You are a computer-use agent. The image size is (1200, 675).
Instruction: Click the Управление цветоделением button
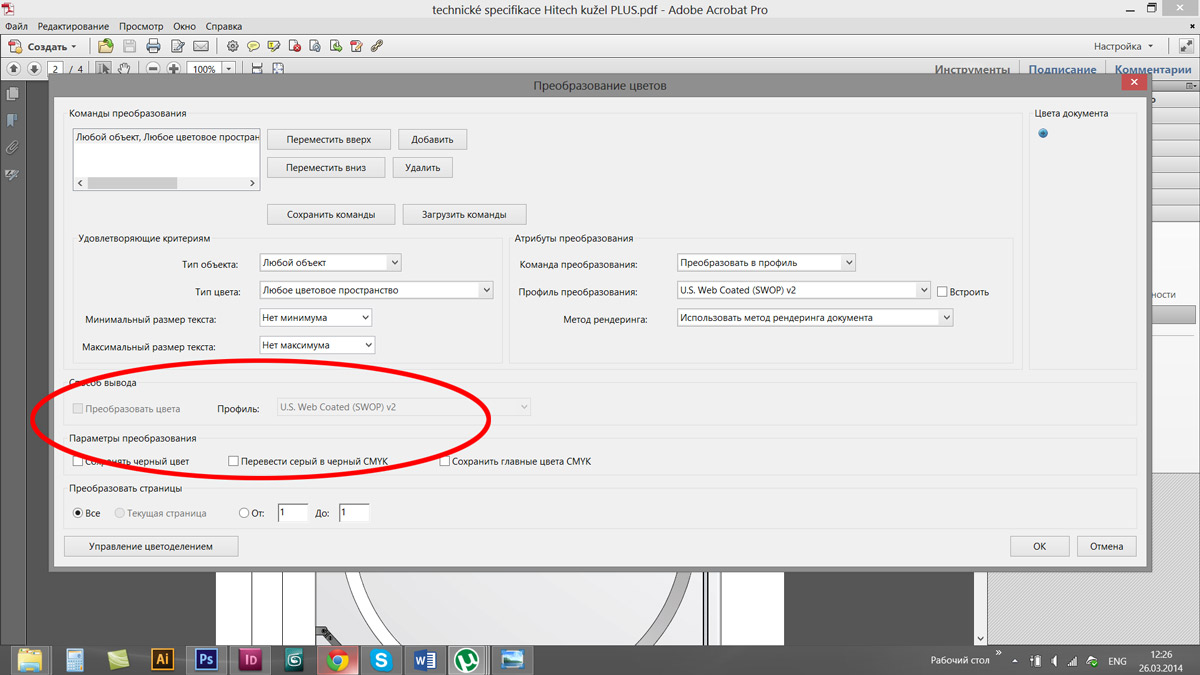(x=151, y=546)
